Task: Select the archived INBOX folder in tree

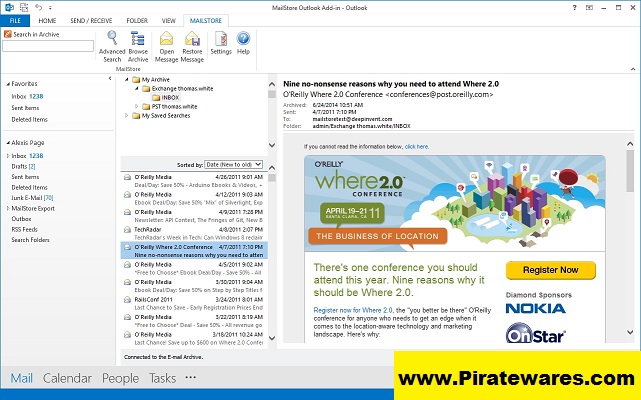Action: point(171,97)
